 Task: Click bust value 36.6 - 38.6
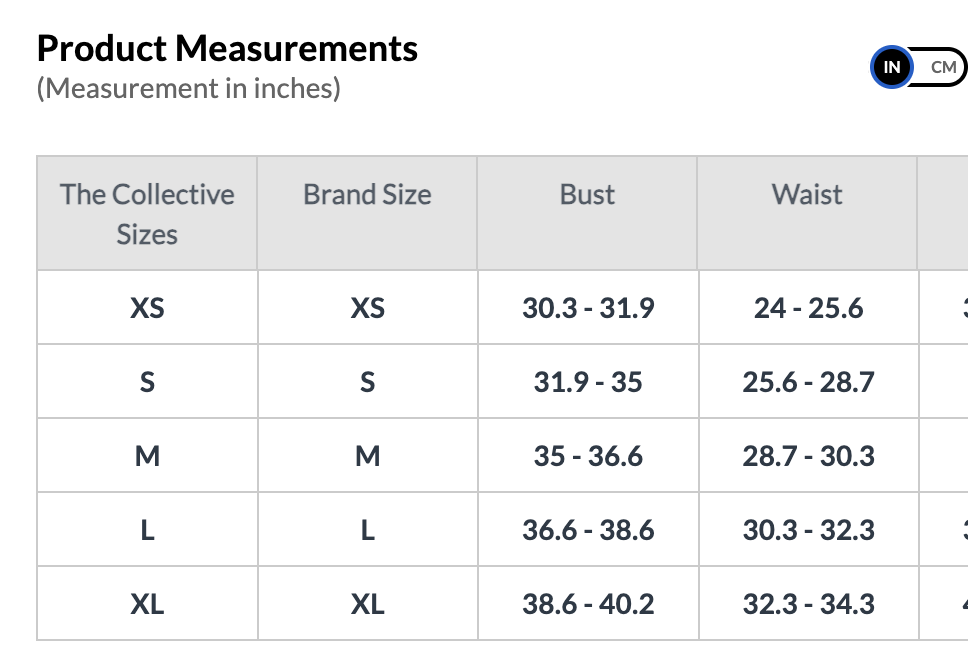[588, 530]
